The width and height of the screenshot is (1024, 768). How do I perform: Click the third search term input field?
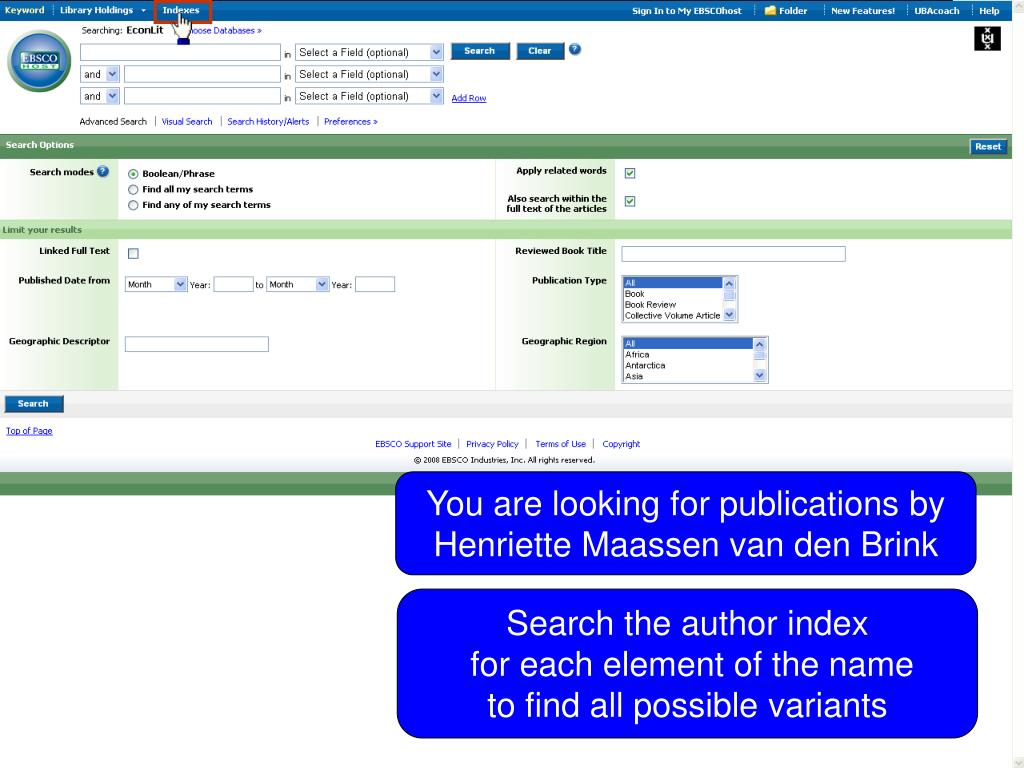pyautogui.click(x=202, y=96)
